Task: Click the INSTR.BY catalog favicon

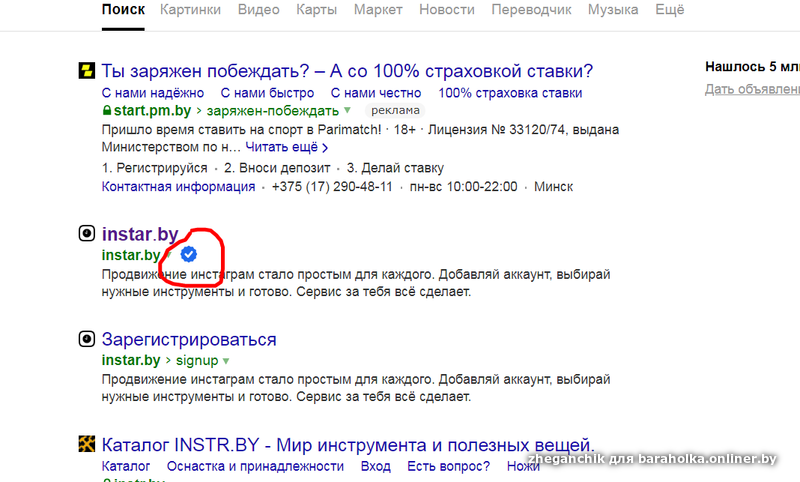Action: tap(87, 444)
